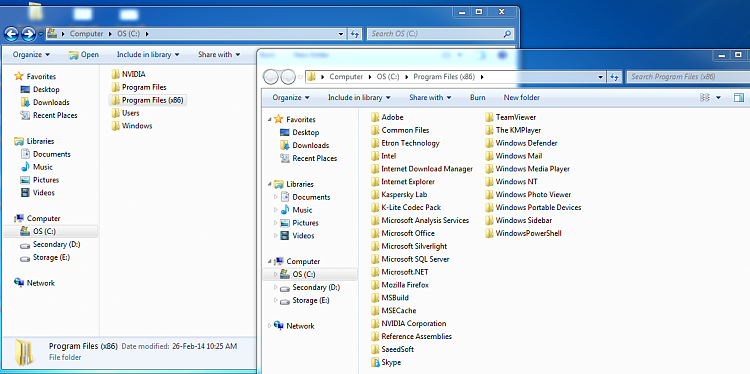Toggle preview pane icon in front window
This screenshot has width=750, height=374.
pyautogui.click(x=739, y=98)
